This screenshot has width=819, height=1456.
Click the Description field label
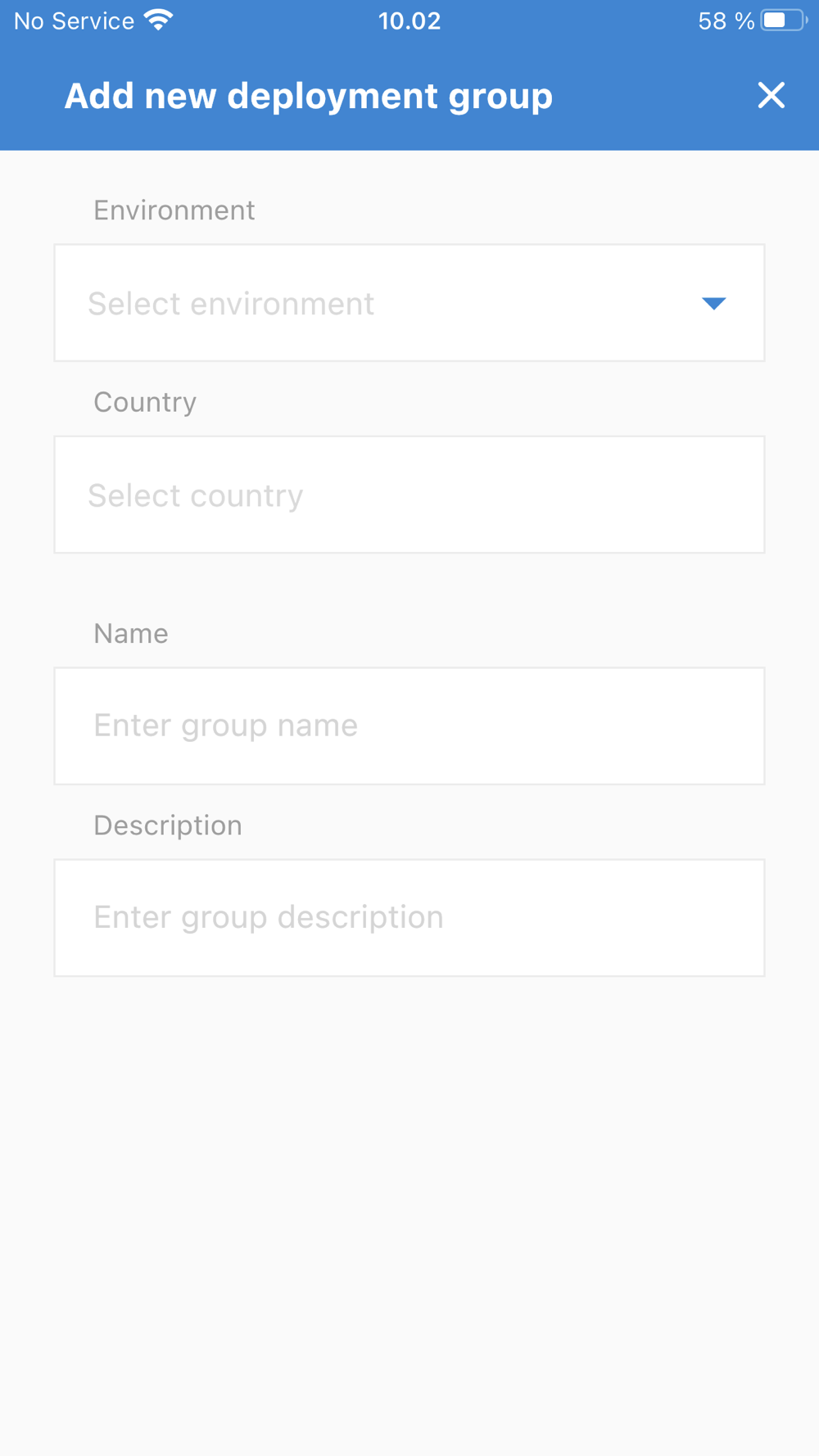point(168,825)
